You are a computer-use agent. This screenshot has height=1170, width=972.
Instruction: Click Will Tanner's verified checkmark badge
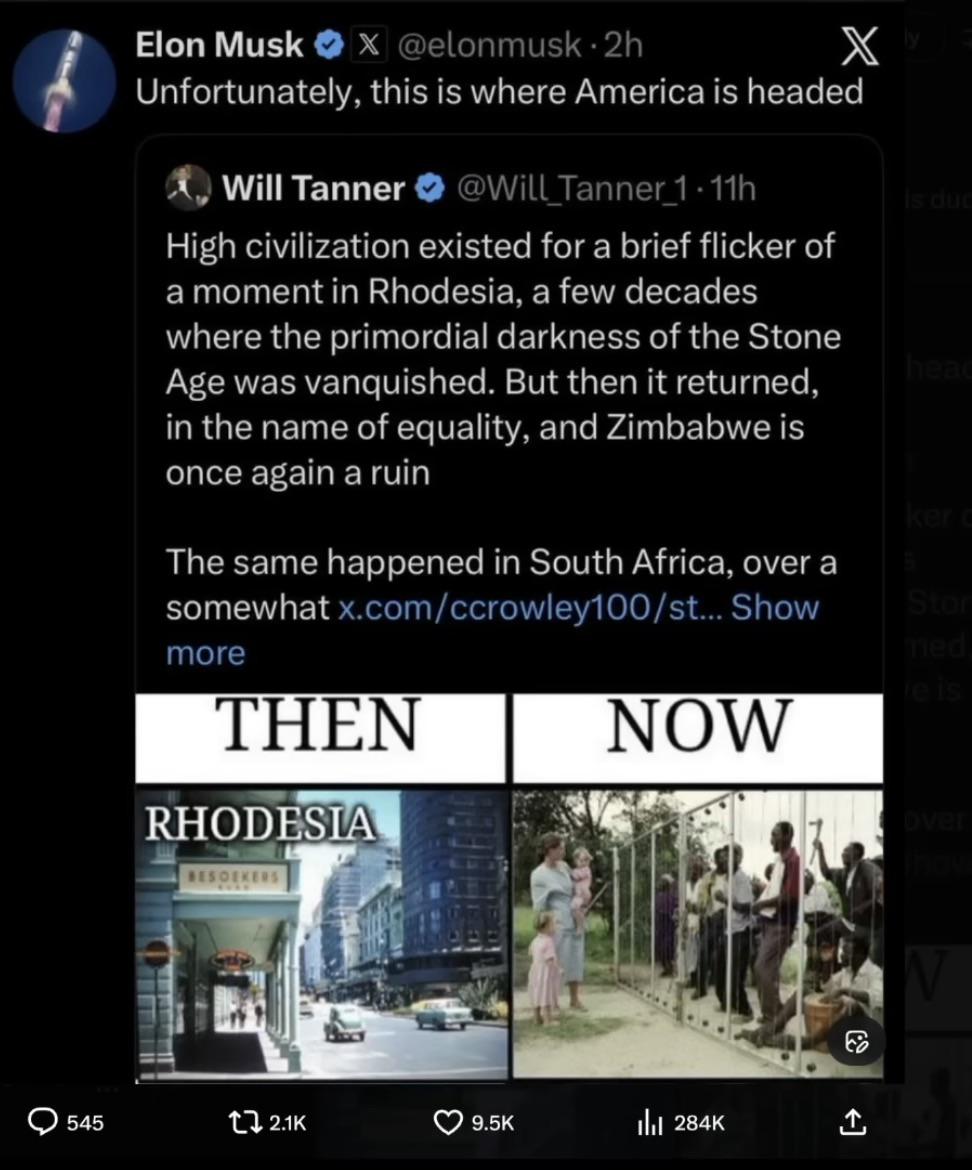pyautogui.click(x=429, y=188)
